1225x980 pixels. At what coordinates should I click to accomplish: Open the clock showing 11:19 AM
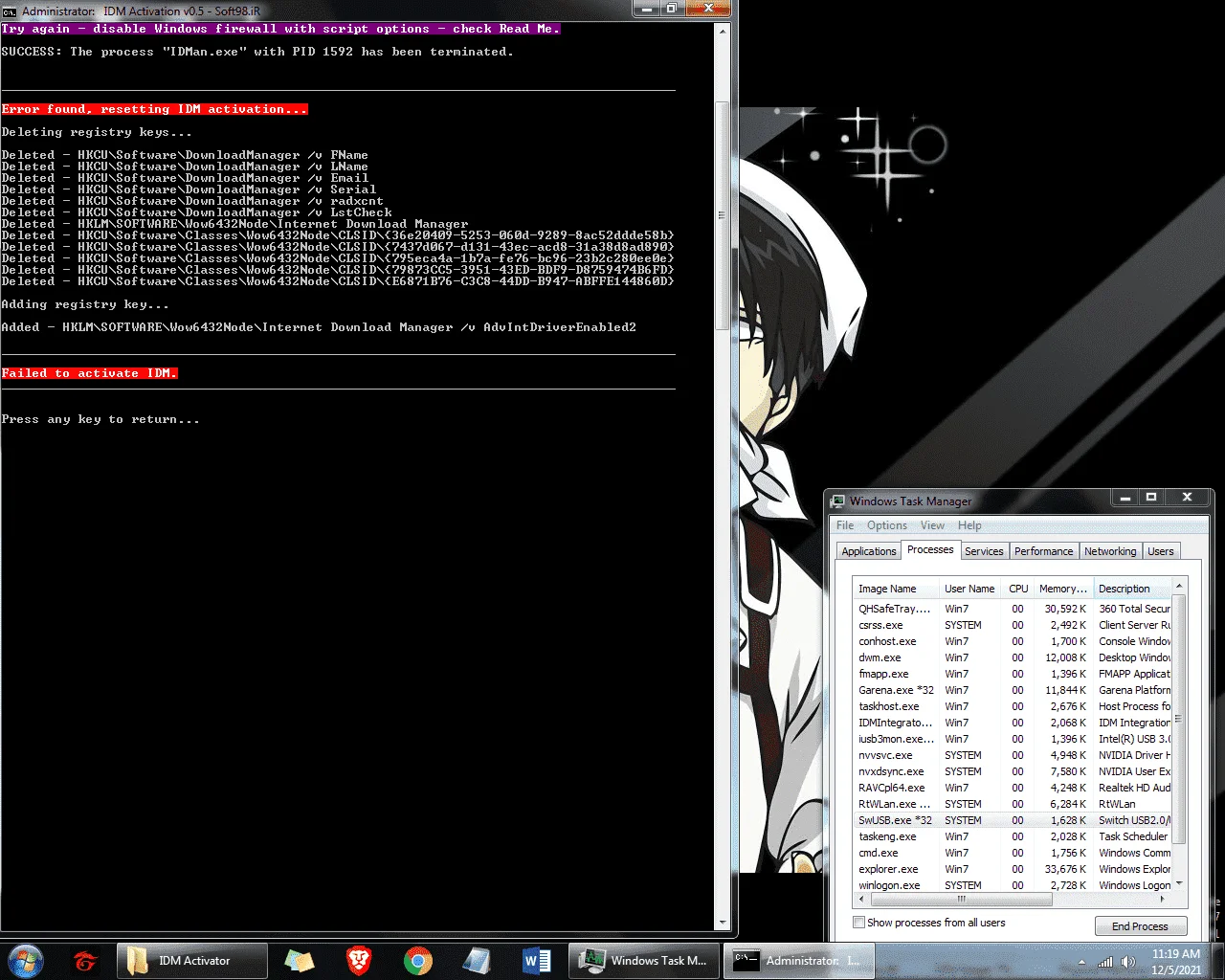click(x=1176, y=961)
